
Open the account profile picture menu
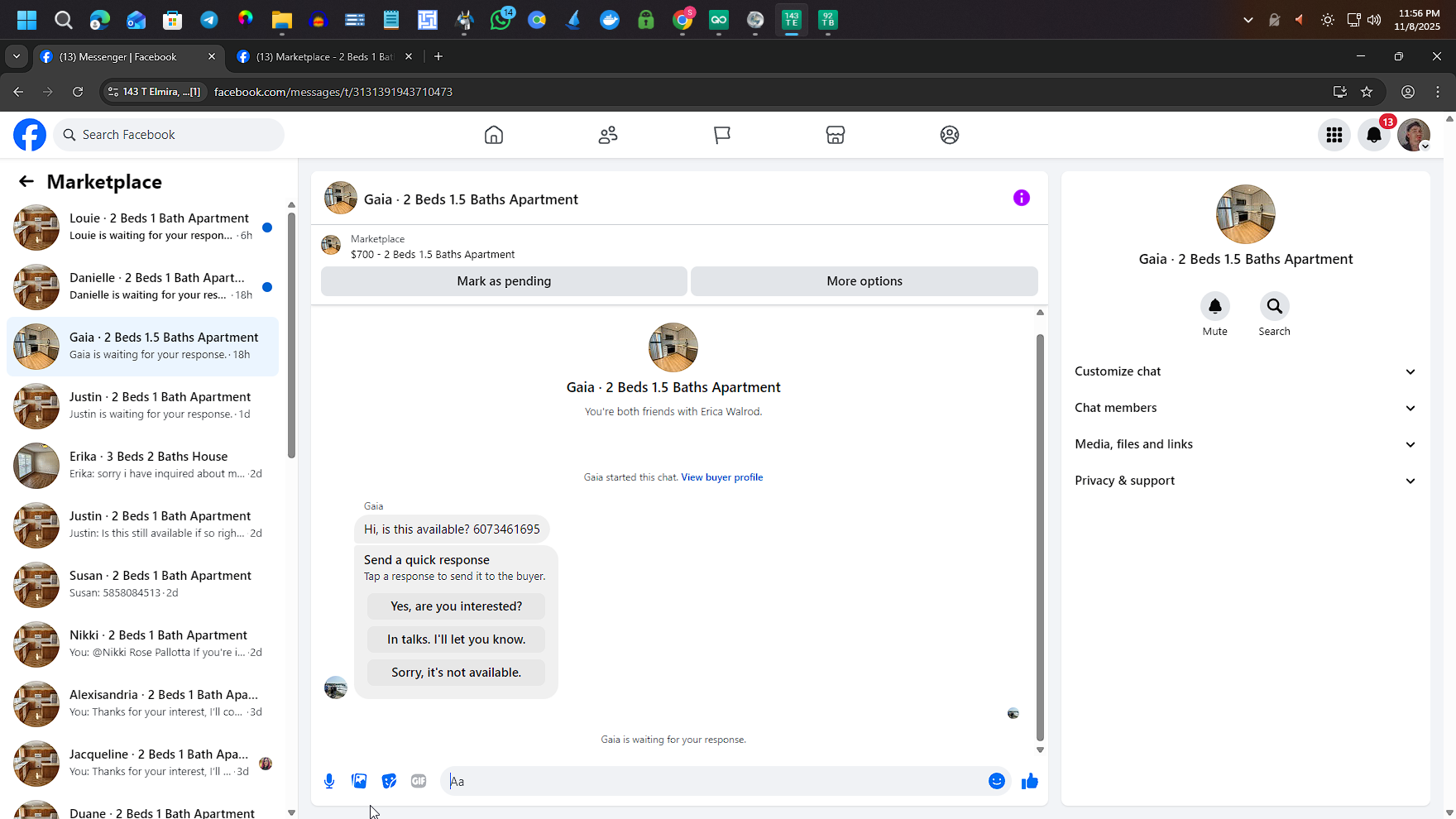(1414, 135)
